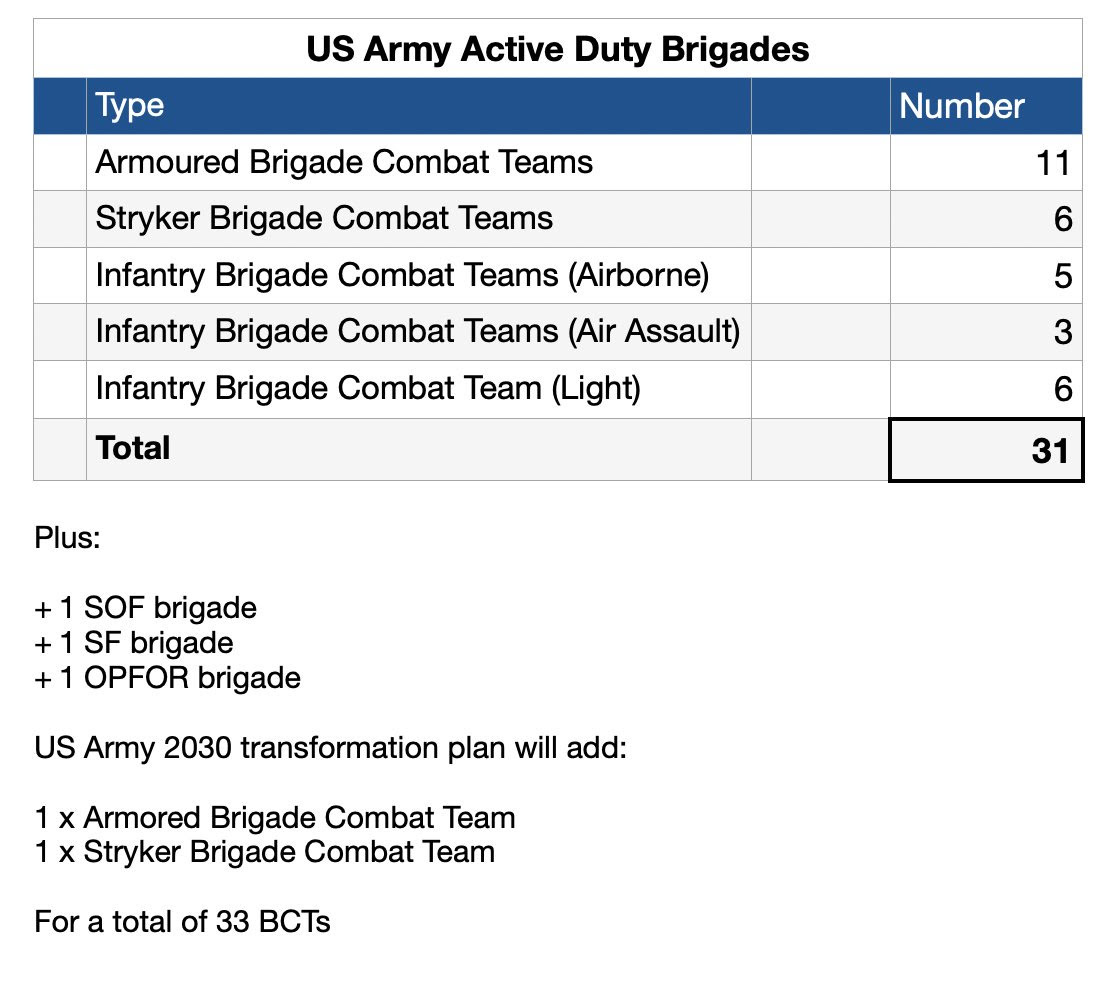
Task: Select the 'Stryker Brigade Combat Teams' cell
Action: point(418,219)
